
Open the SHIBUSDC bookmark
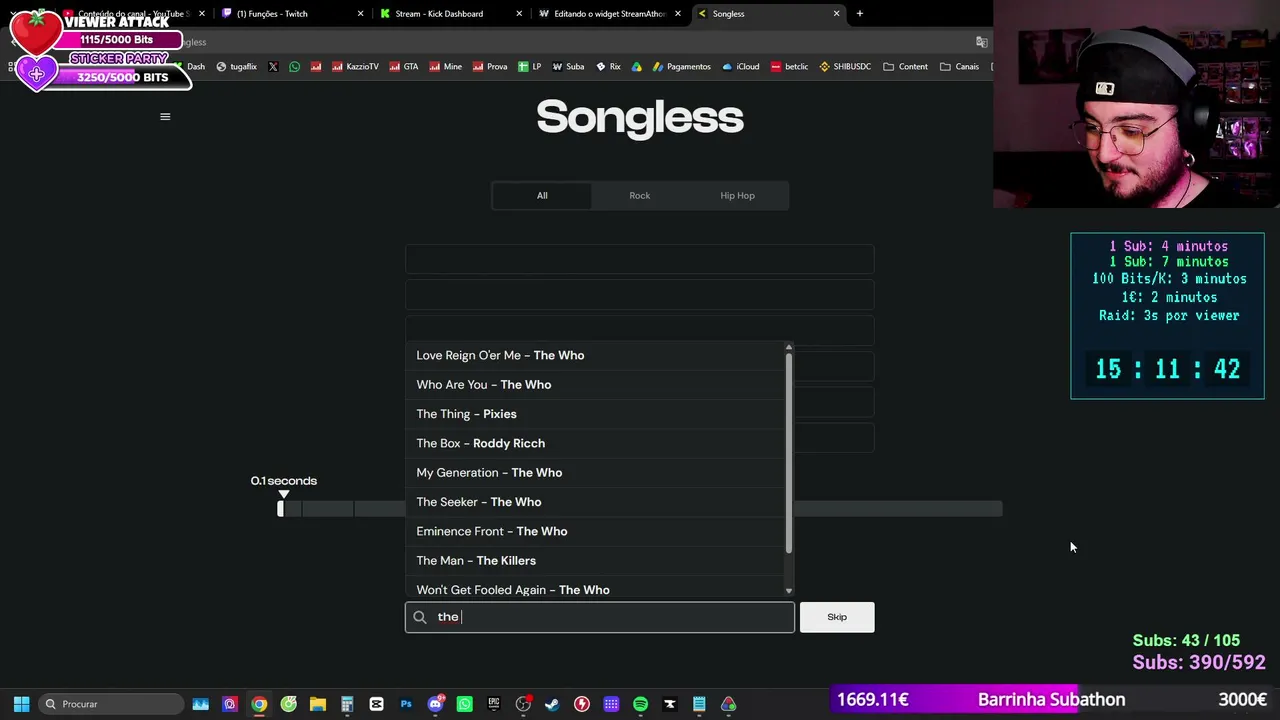point(845,67)
